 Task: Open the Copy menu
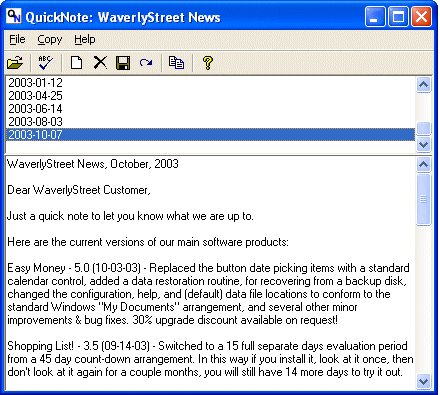coord(50,39)
